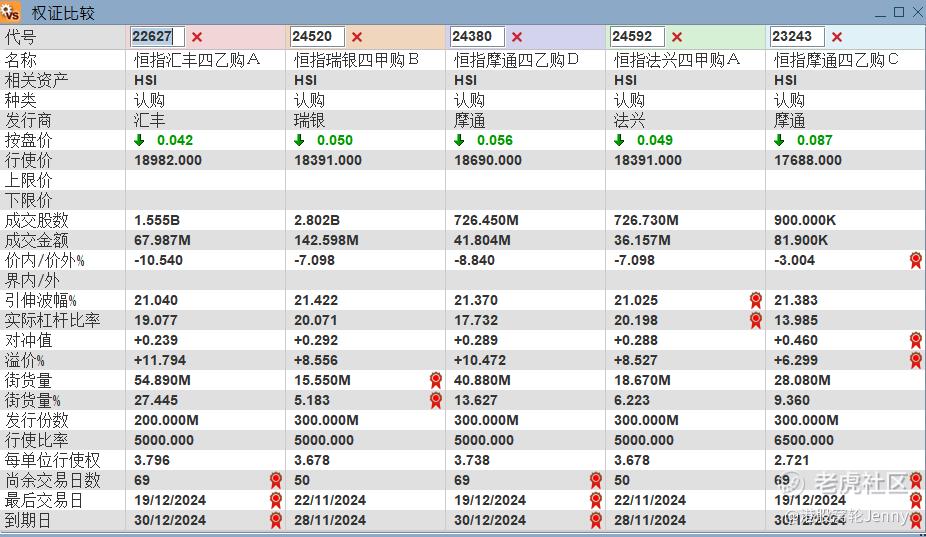Click strike price 18690.000
Screen dimensions: 926x537
pos(488,160)
